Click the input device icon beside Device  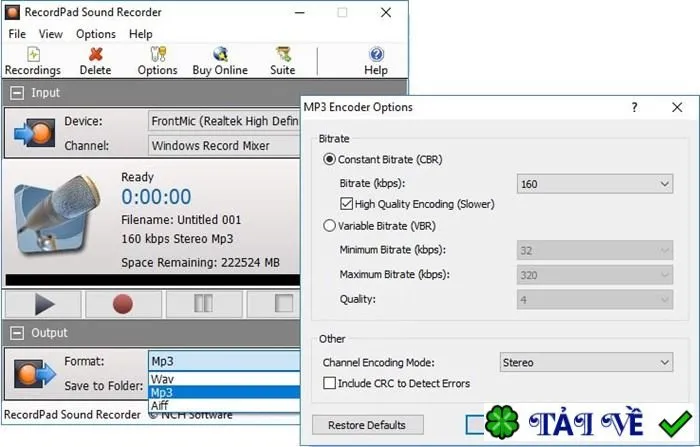pos(35,133)
